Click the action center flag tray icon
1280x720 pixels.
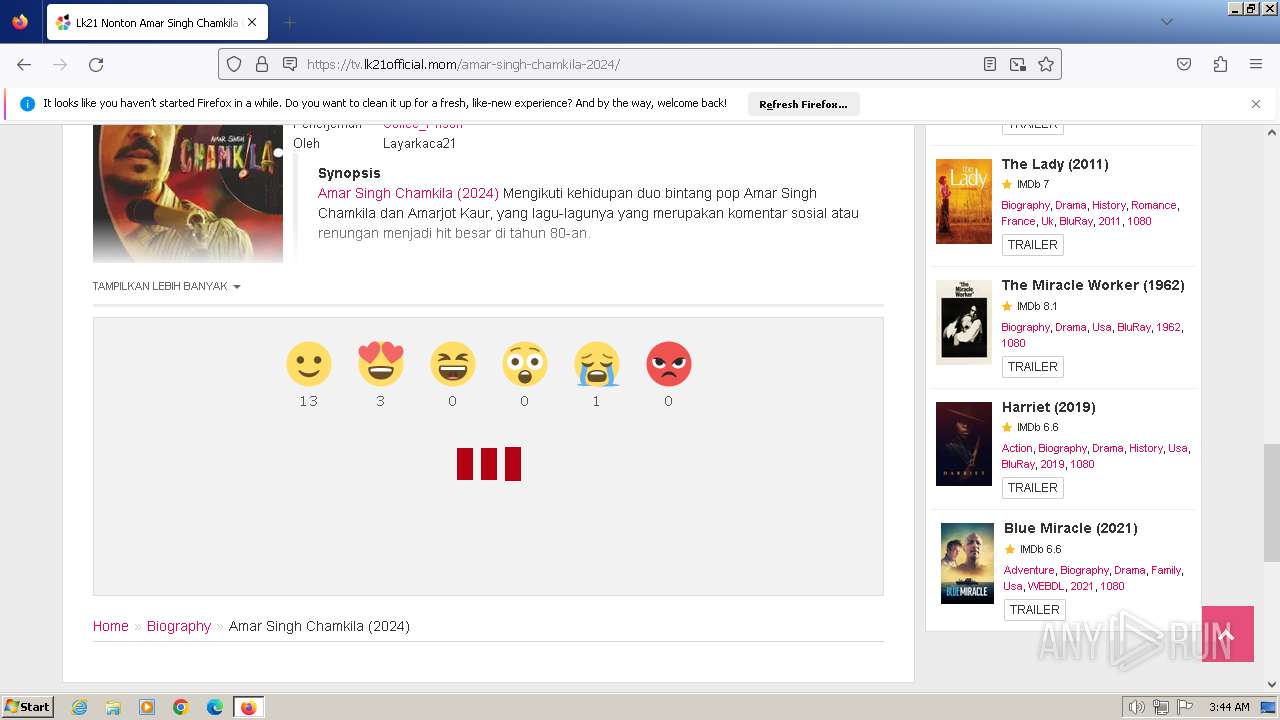[x=1184, y=707]
